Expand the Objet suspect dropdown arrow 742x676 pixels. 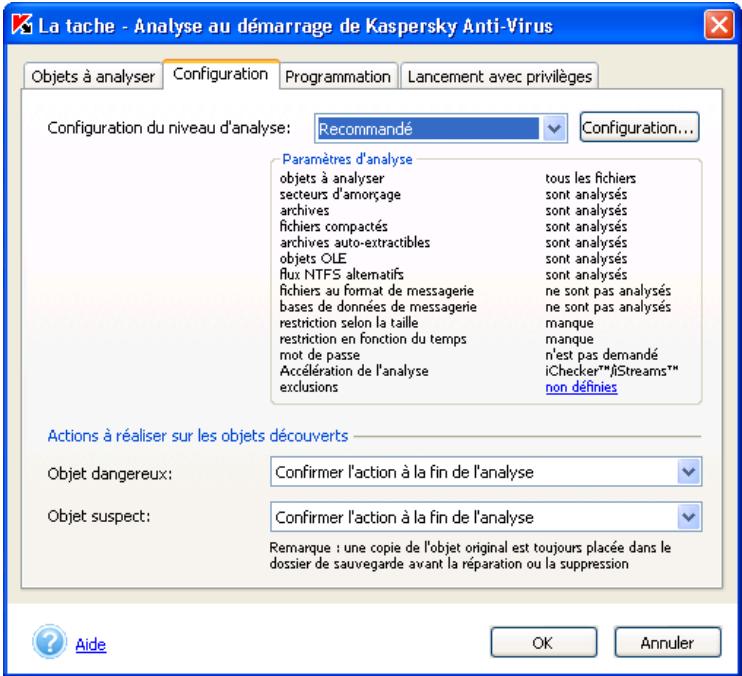pos(689,517)
